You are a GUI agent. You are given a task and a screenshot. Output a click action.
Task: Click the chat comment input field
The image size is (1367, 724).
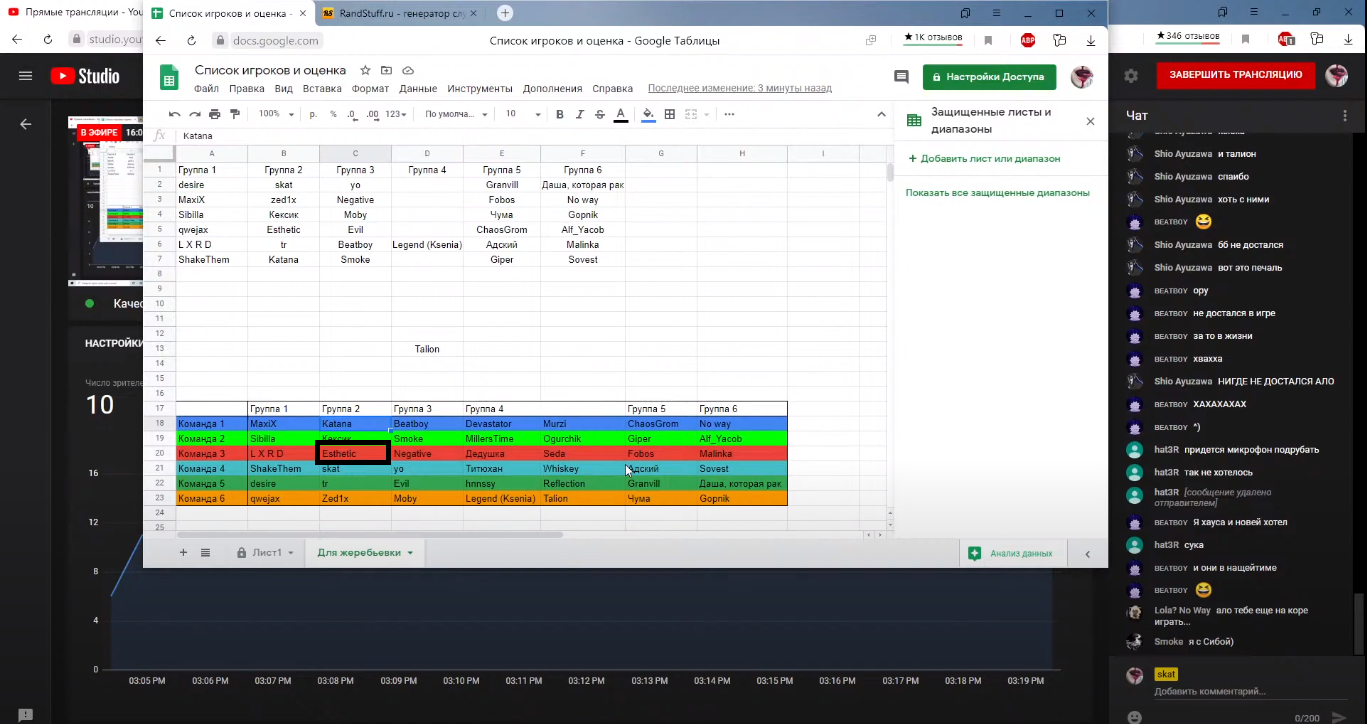[x=1248, y=691]
